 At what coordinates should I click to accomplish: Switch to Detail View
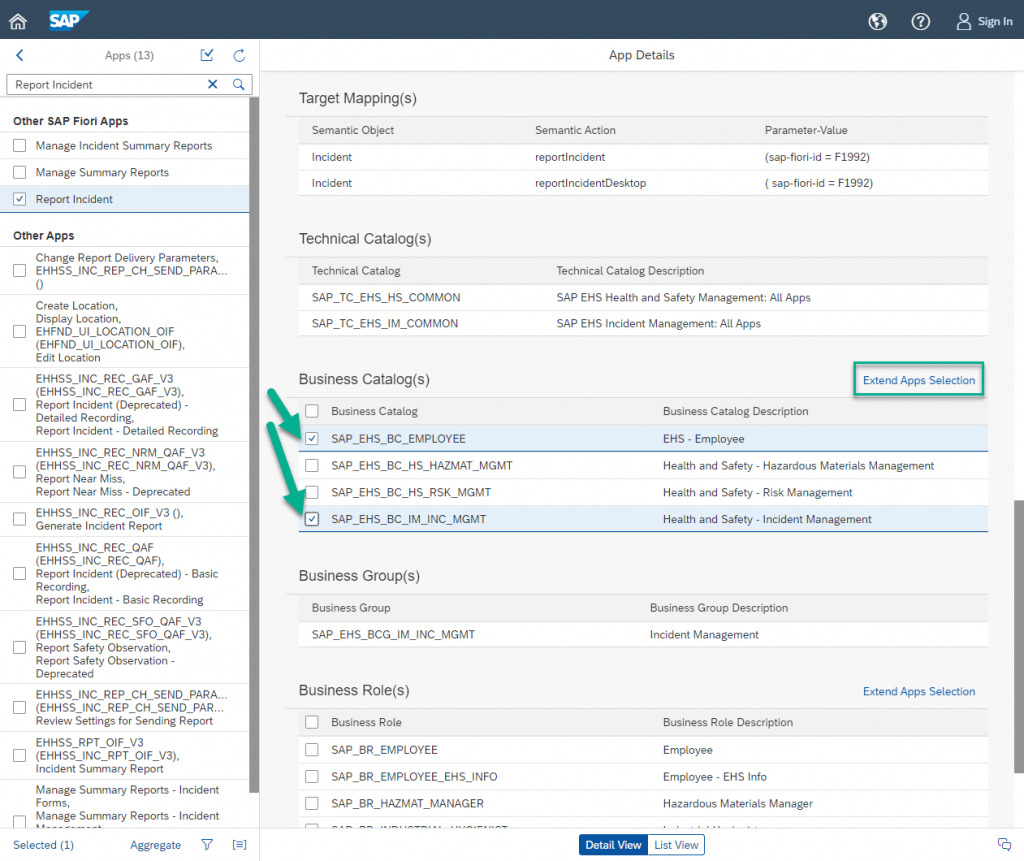click(613, 845)
